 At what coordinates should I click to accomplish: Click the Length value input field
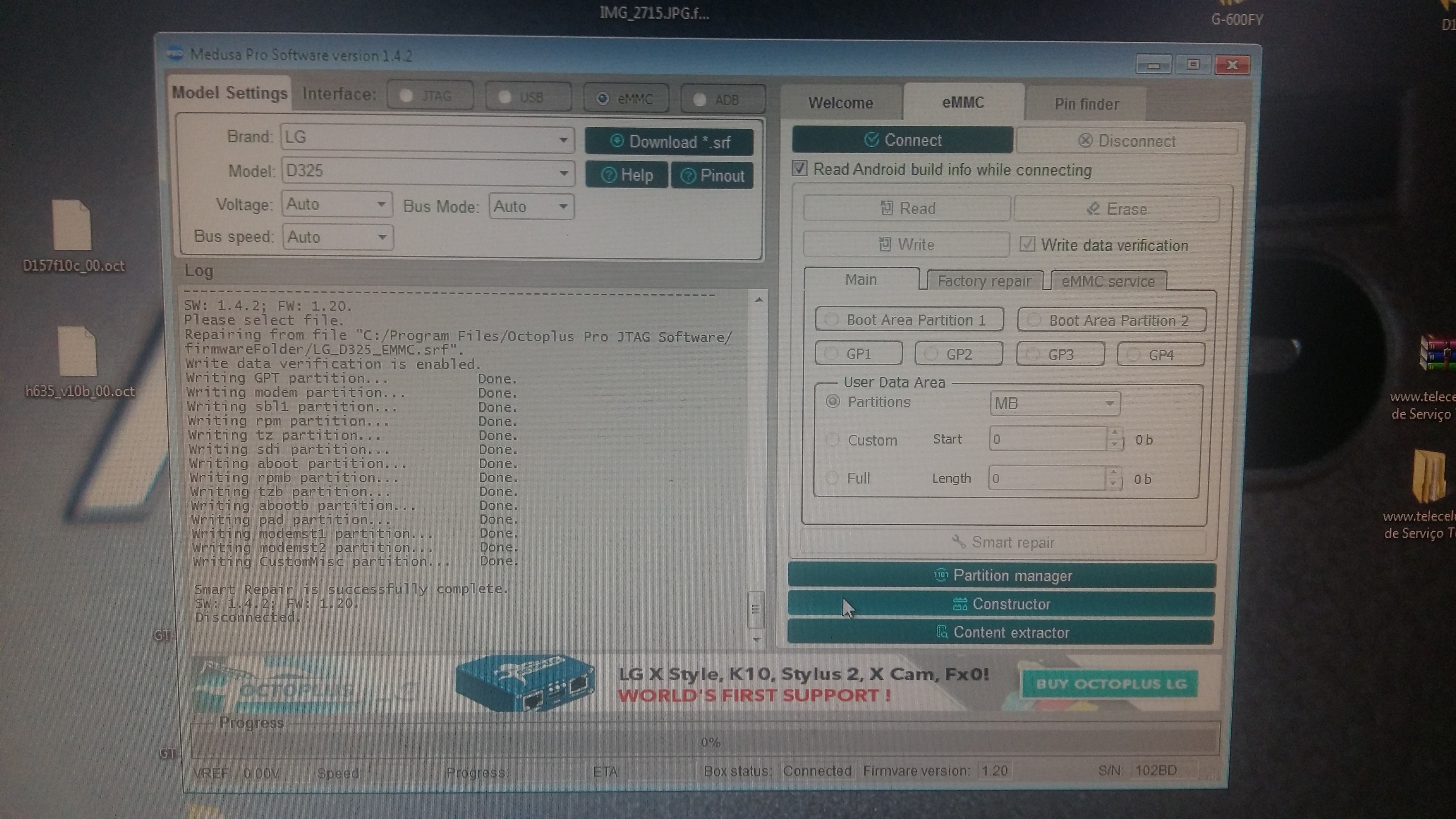(x=1046, y=479)
